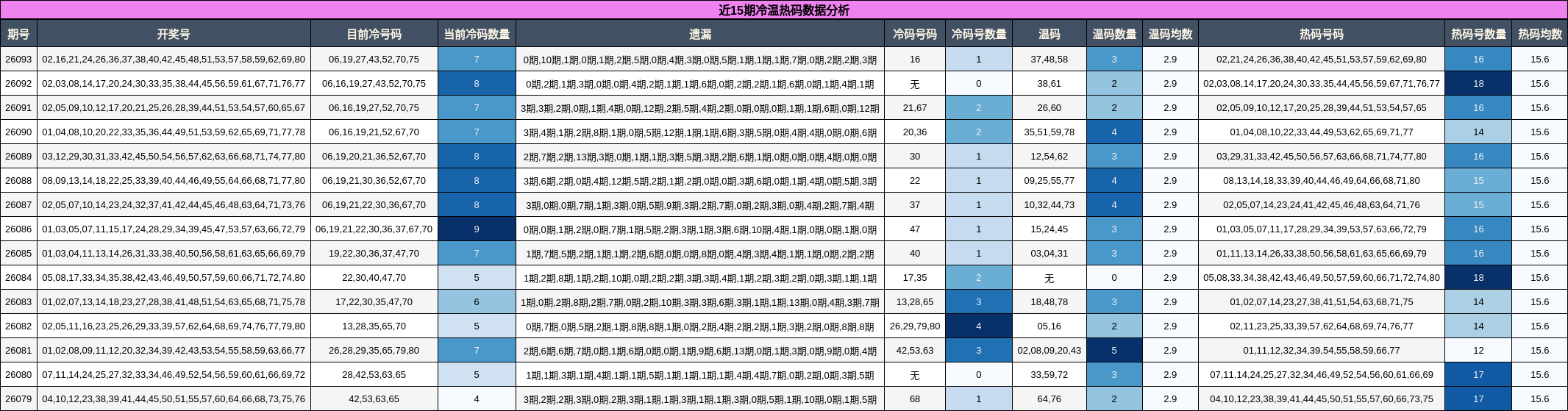Click the 温码均数 column header
Viewport: 1568px width, 411px height.
(1170, 34)
